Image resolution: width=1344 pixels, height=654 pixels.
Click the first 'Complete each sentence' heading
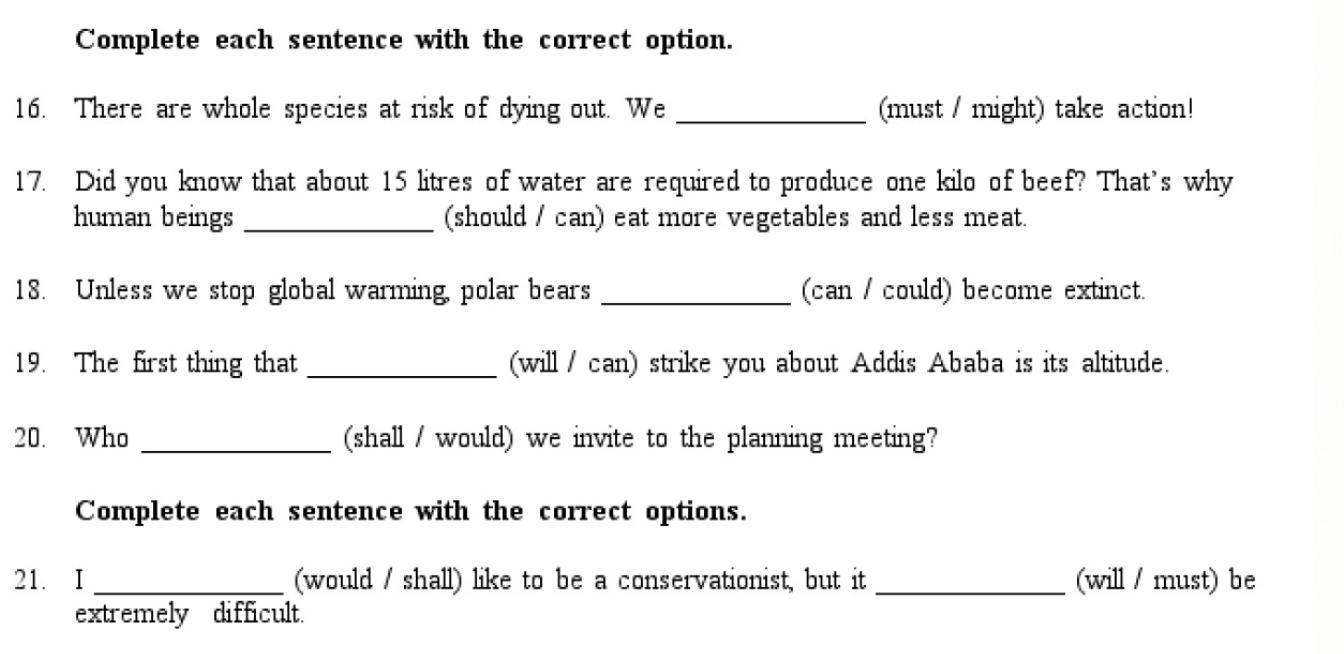(x=404, y=40)
